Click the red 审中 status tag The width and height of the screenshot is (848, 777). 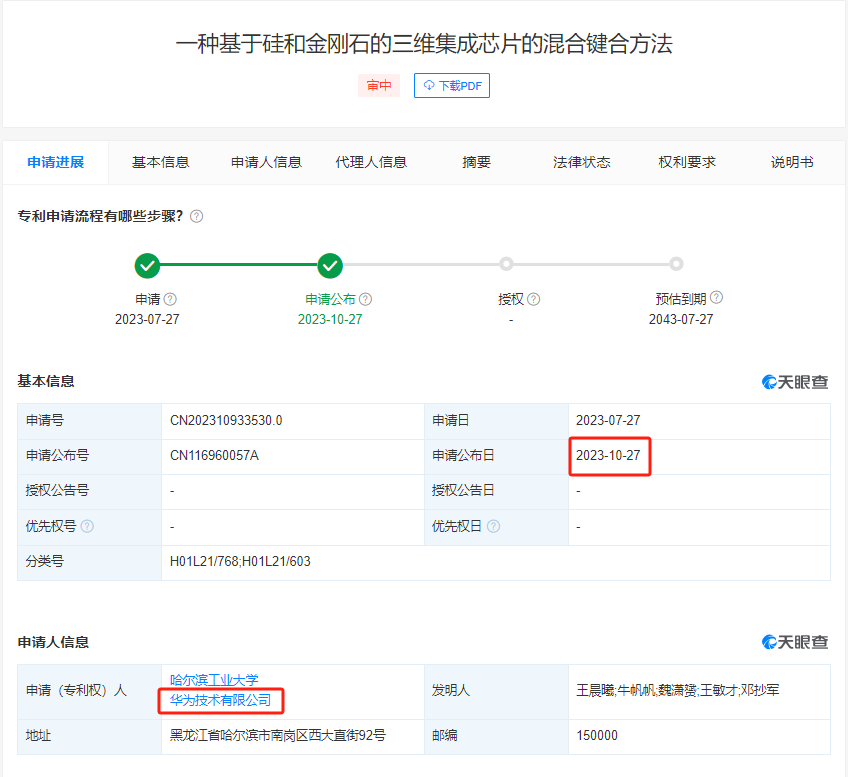pyautogui.click(x=379, y=86)
